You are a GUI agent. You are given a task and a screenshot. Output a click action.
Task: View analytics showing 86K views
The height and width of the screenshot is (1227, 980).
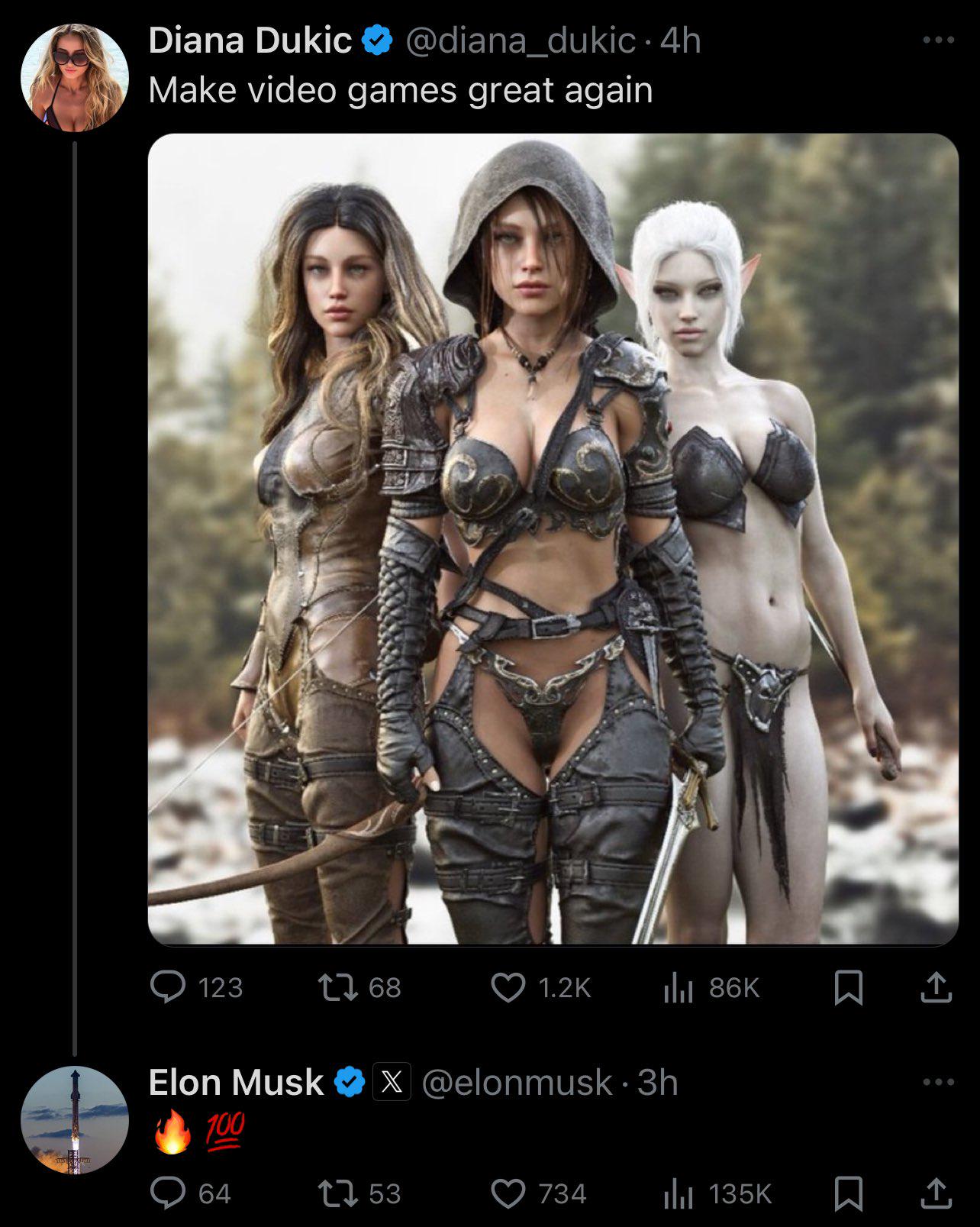click(678, 987)
